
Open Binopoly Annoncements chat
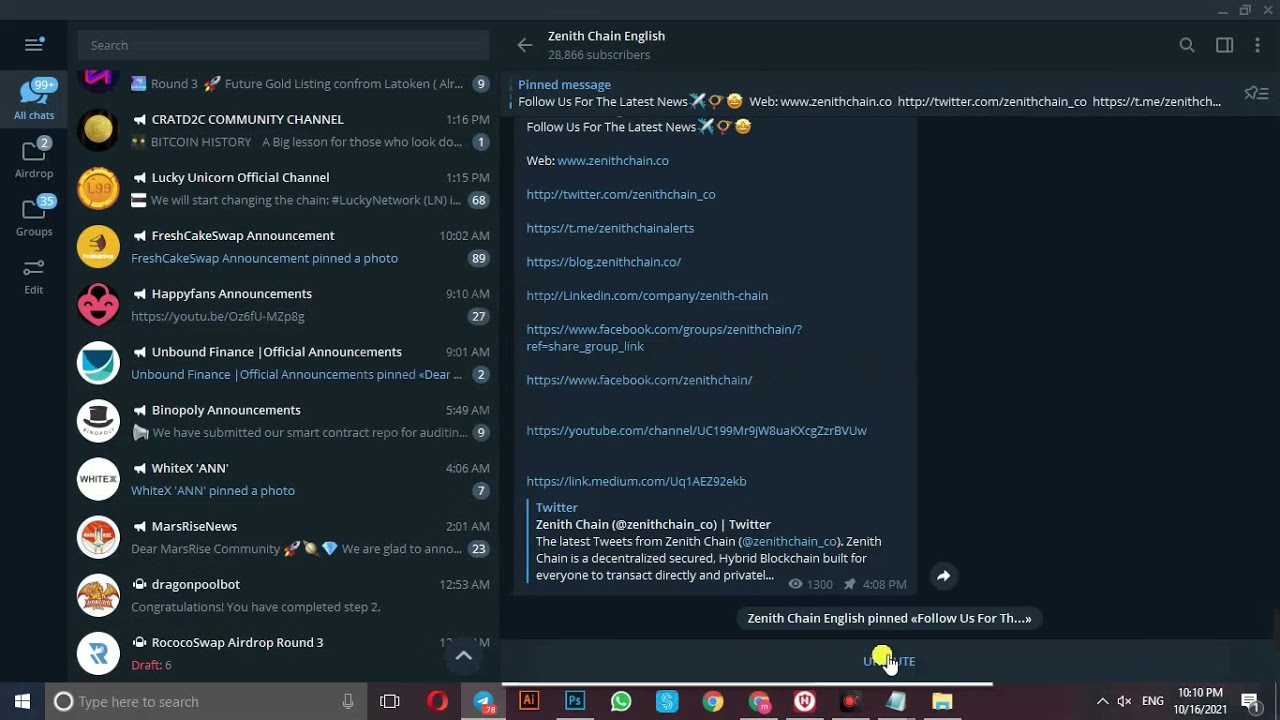click(x=283, y=421)
